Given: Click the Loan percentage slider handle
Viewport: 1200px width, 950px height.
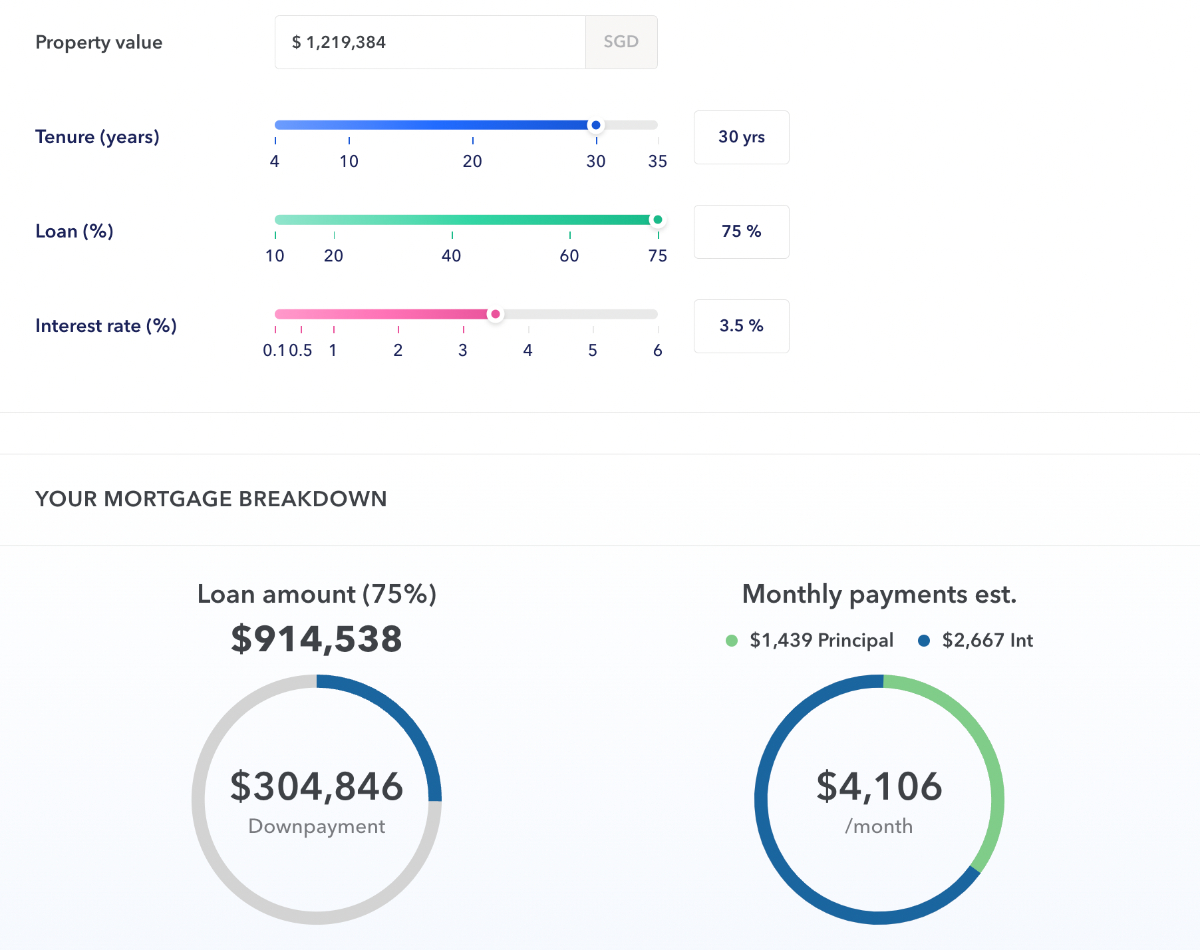Looking at the screenshot, I should (657, 220).
